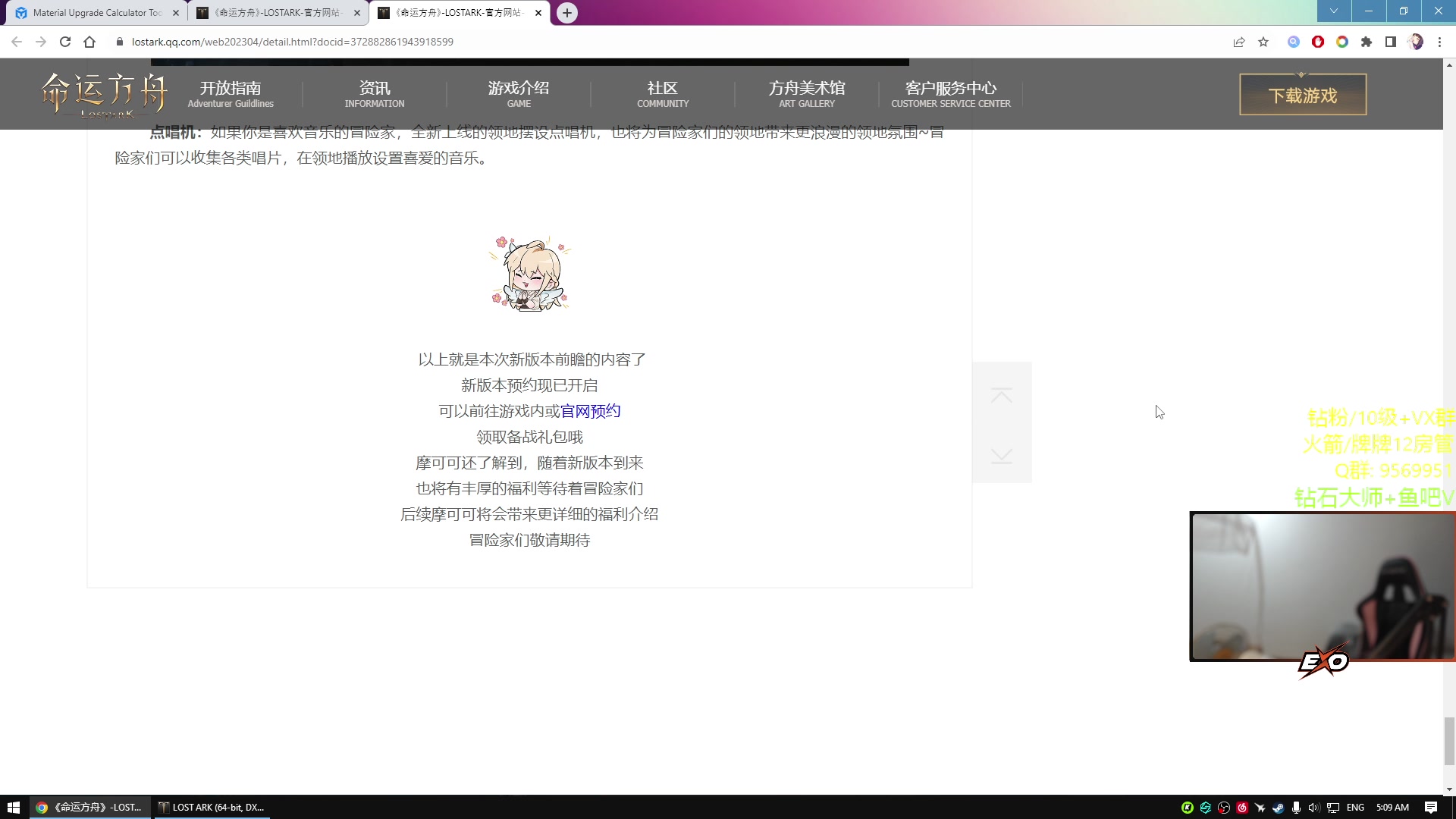Open OBS Studio from the system tray
The height and width of the screenshot is (819, 1456).
pos(1223,807)
